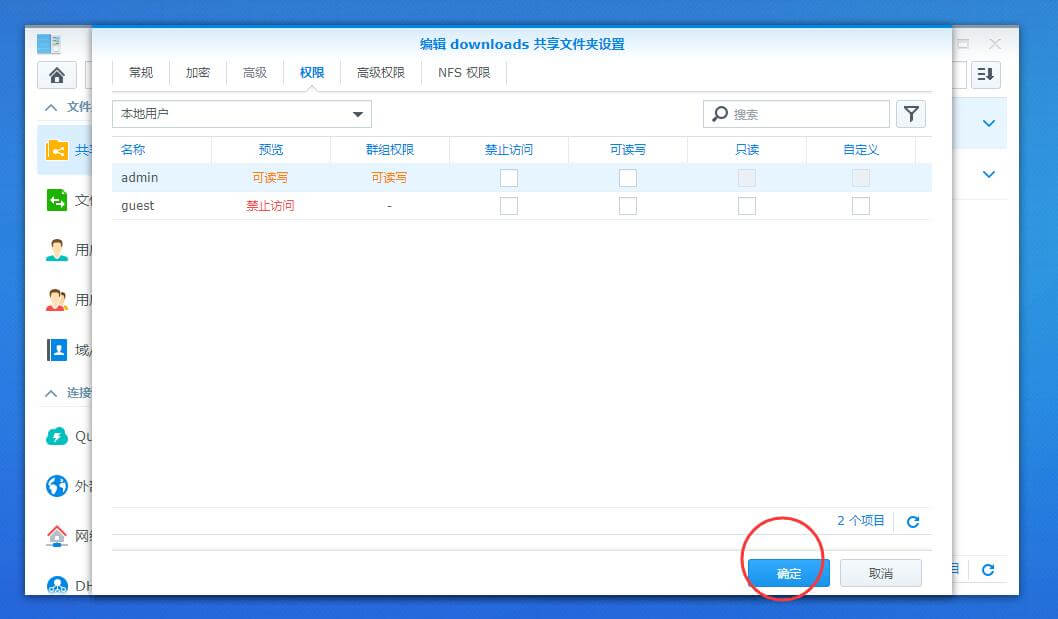1058x619 pixels.
Task: Switch to the 高级权限 tab
Action: [x=381, y=73]
